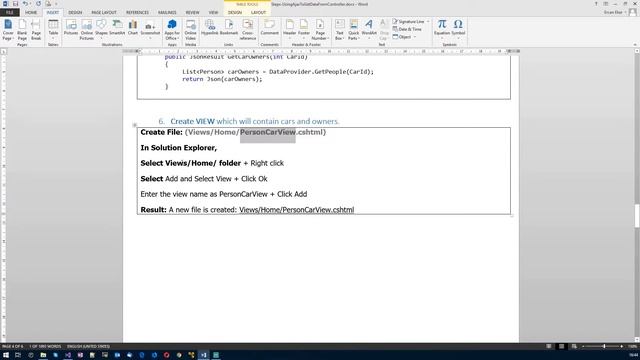Insert a Symbol
Image resolution: width=640 pixels, height=360 pixels.
pos(458,28)
